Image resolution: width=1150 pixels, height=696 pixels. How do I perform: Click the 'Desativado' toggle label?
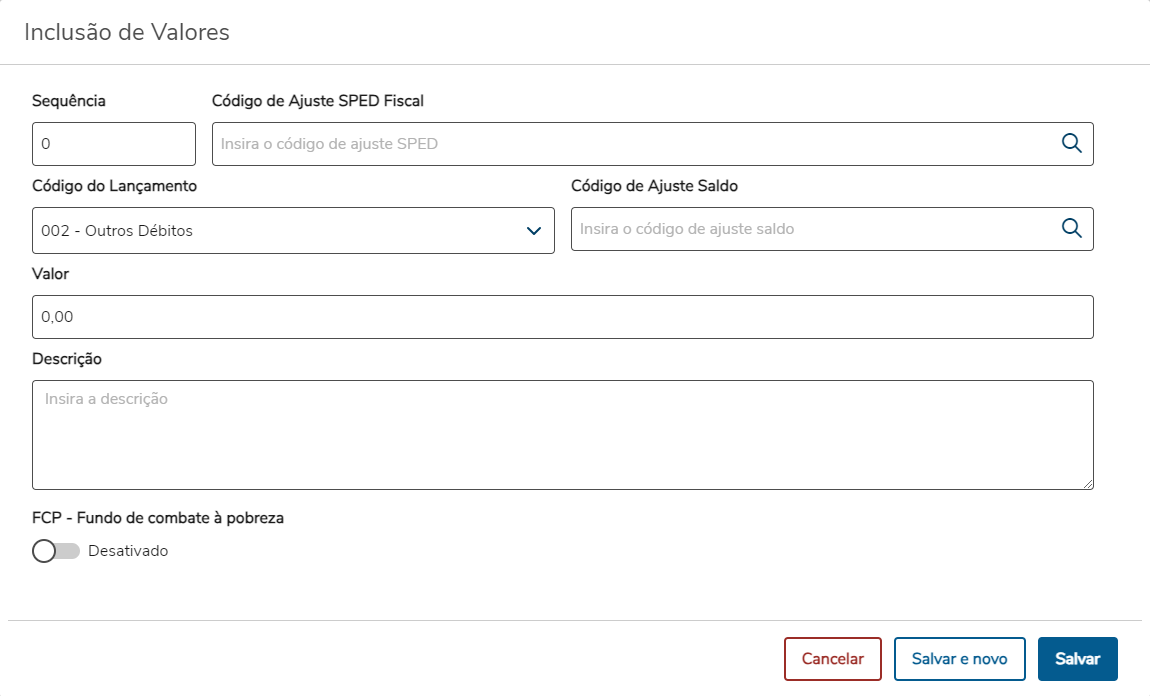(x=128, y=551)
